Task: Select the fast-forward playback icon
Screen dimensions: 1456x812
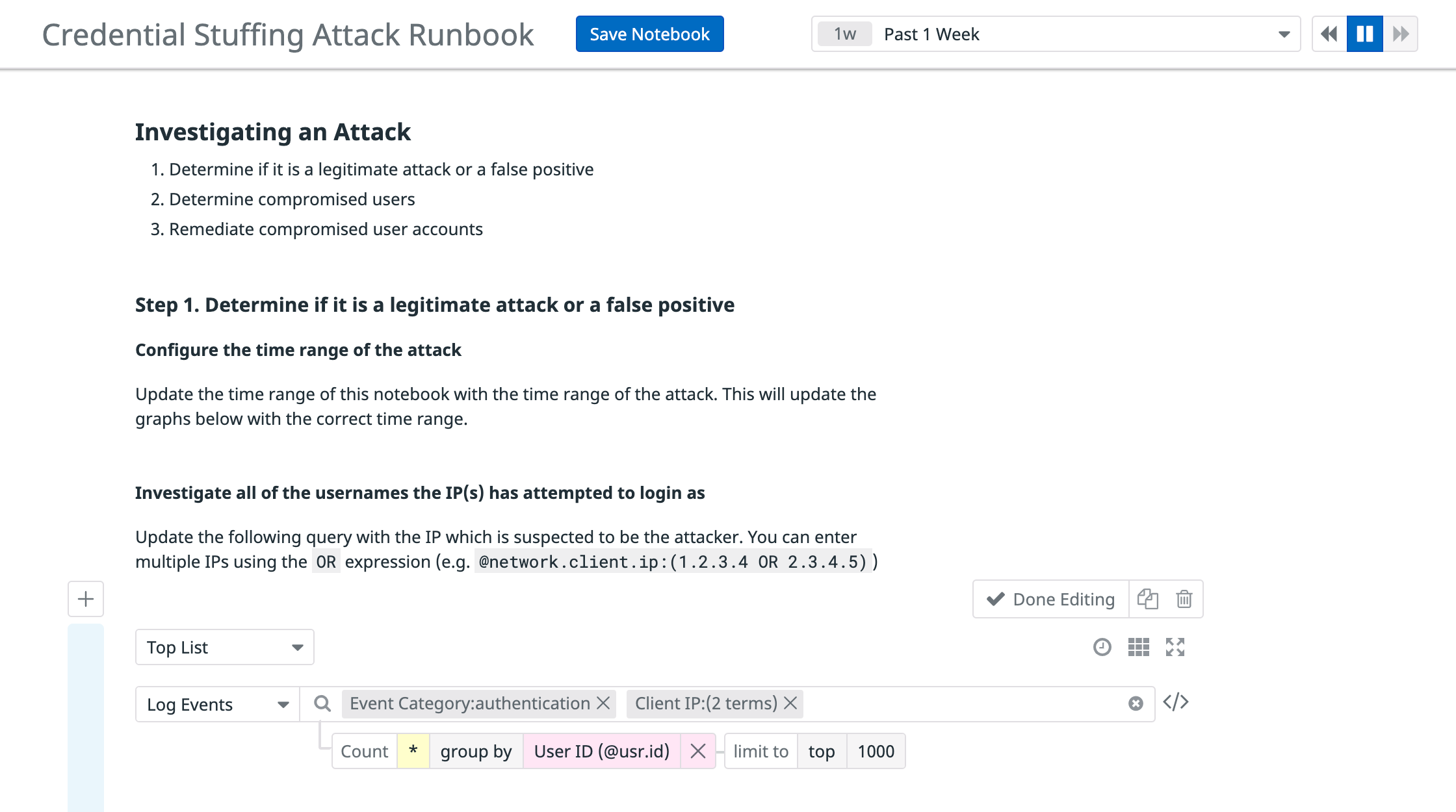Action: 1401,34
